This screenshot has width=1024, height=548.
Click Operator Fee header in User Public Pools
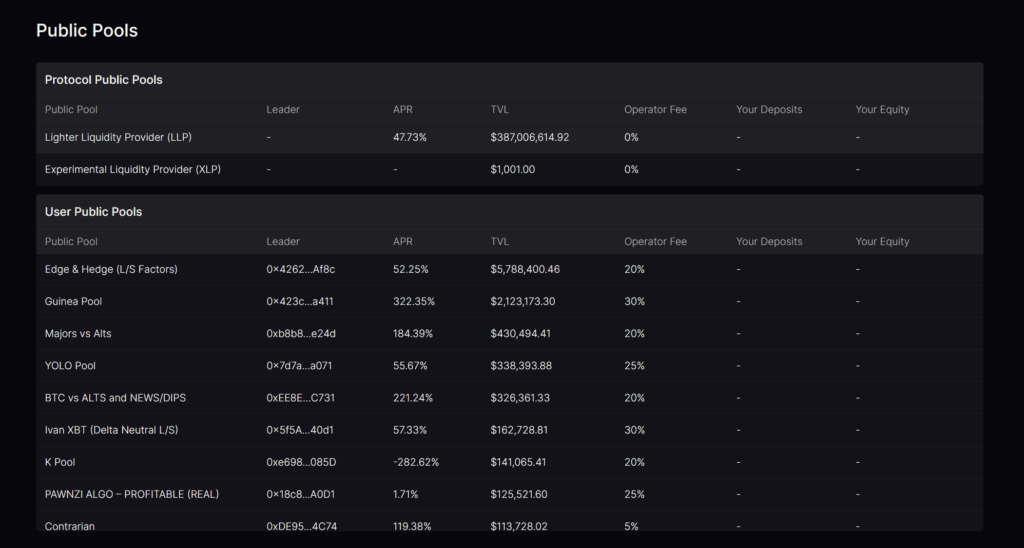pyautogui.click(x=655, y=241)
